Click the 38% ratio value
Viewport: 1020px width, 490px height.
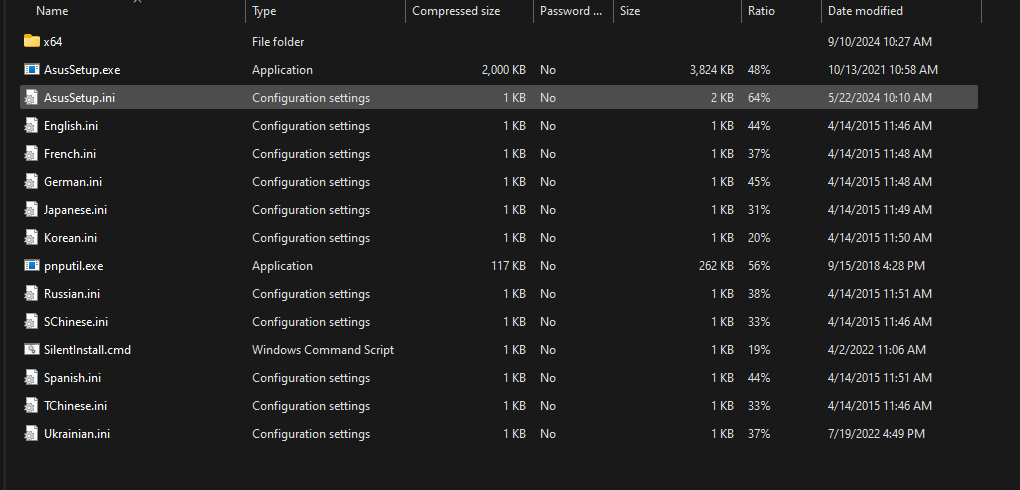coord(759,293)
